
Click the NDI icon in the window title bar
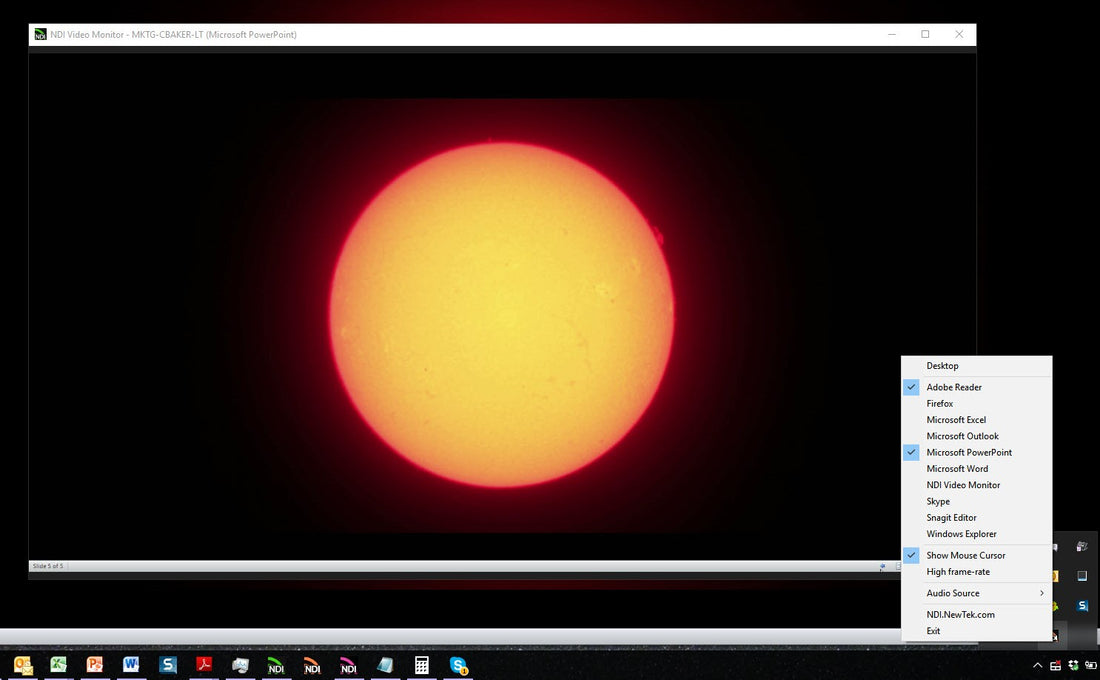[x=39, y=34]
